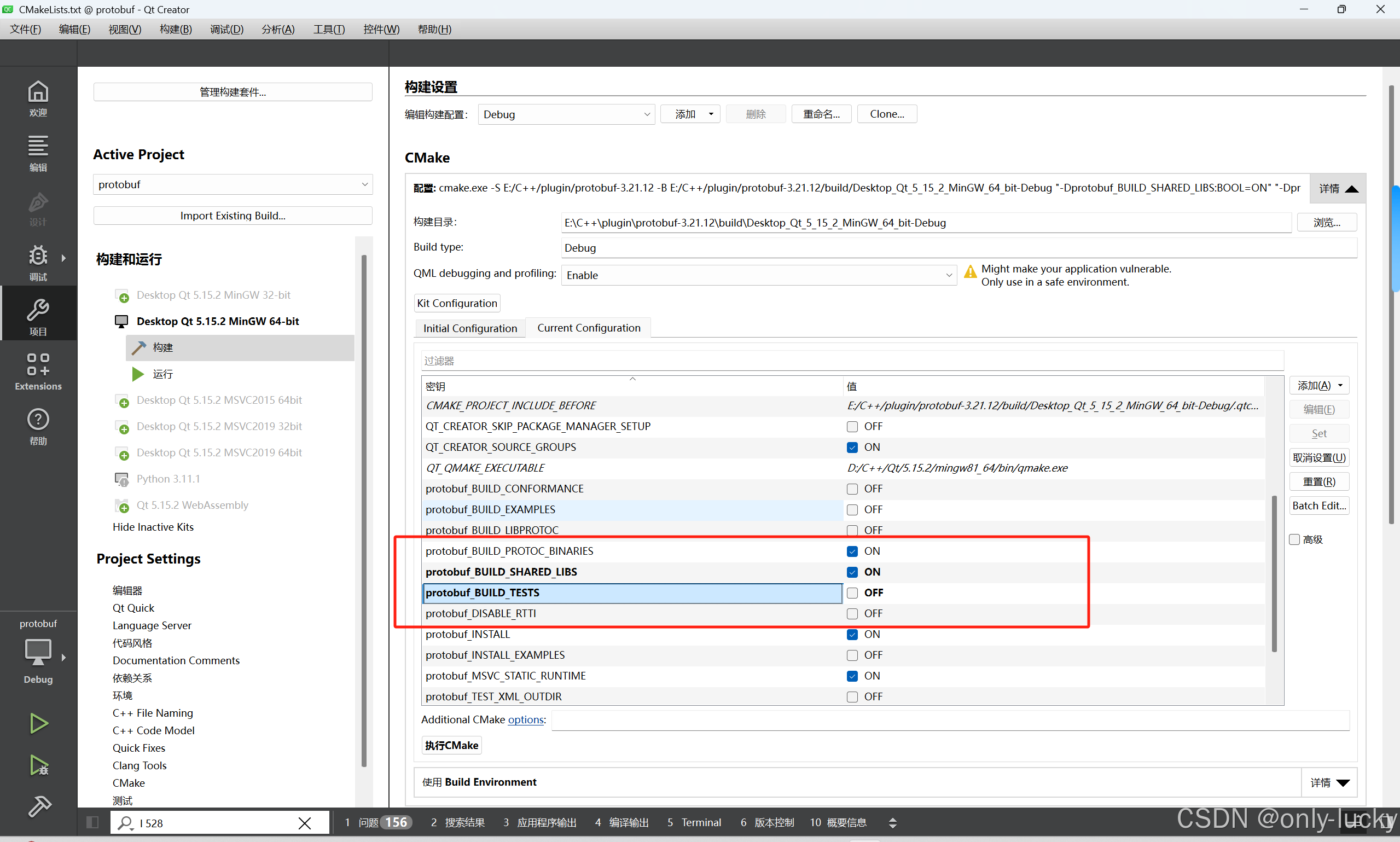
Task: Open the 构建(B) menu
Action: pos(175,29)
